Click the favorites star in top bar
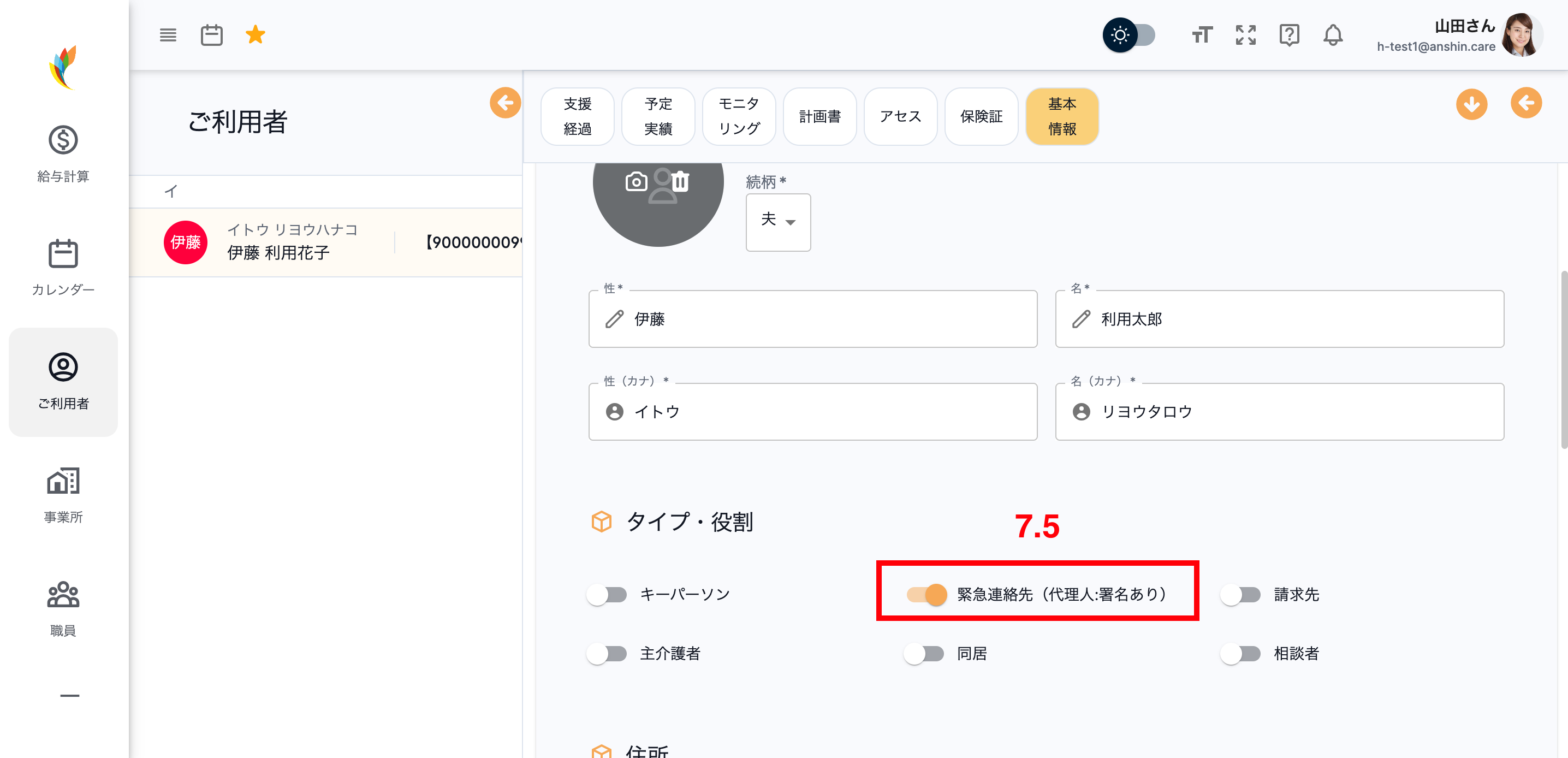The image size is (1568, 758). [x=256, y=35]
